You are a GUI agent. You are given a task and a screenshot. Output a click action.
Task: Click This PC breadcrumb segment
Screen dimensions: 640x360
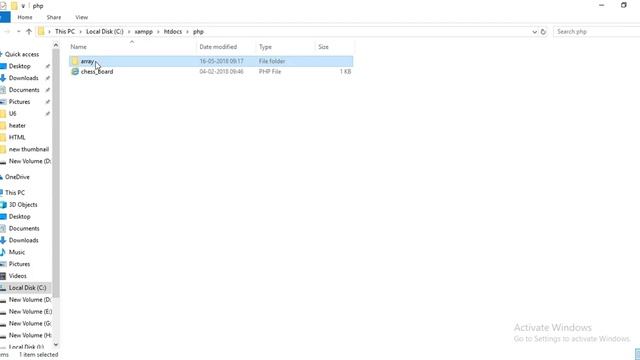point(65,31)
